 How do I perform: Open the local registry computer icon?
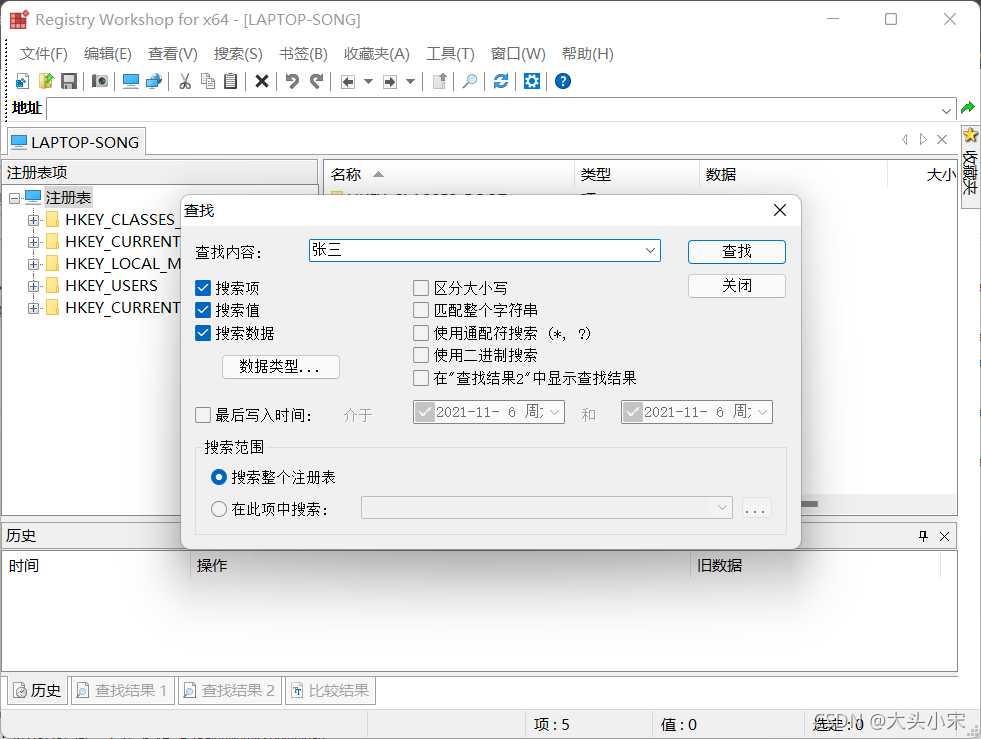pyautogui.click(x=131, y=81)
